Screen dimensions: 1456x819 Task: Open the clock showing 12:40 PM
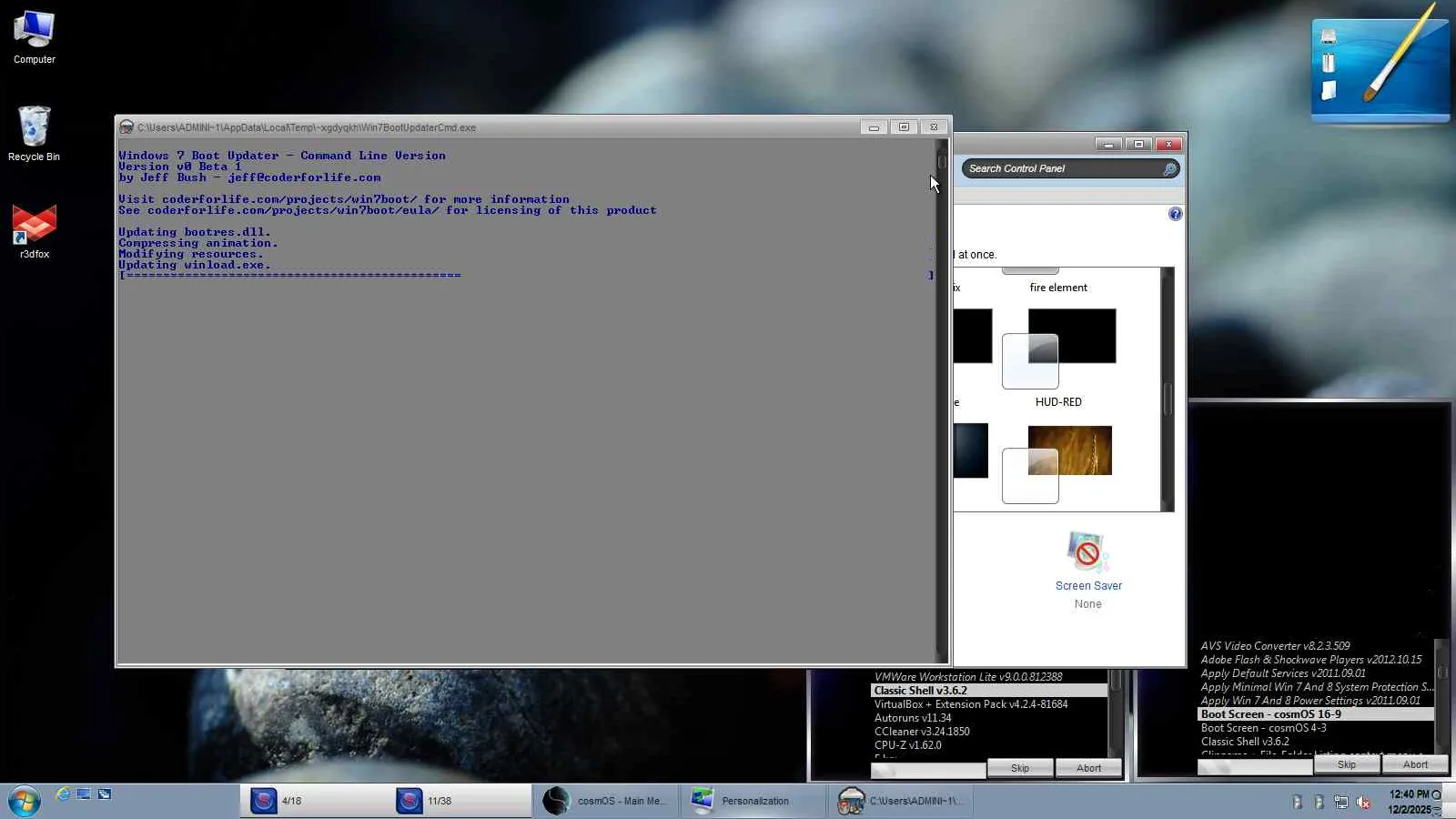[x=1410, y=802]
